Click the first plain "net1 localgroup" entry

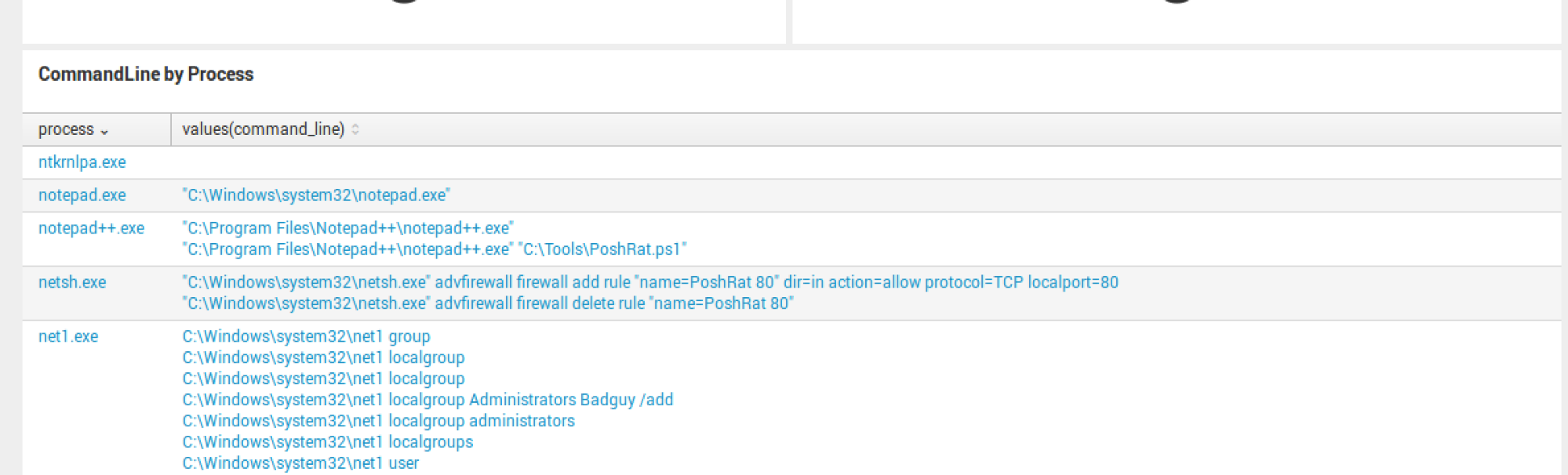(x=323, y=357)
